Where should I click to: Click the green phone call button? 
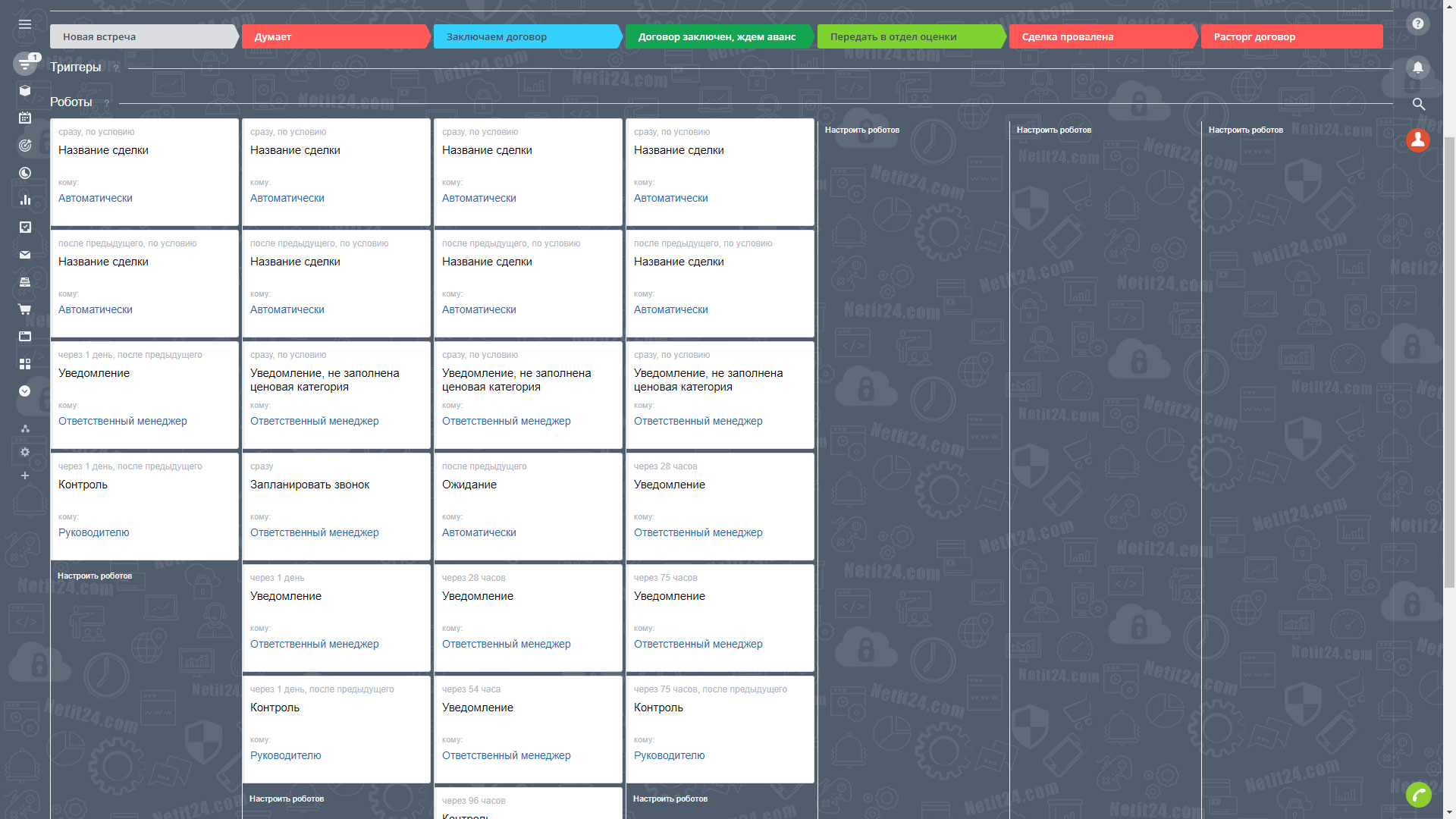click(1418, 794)
